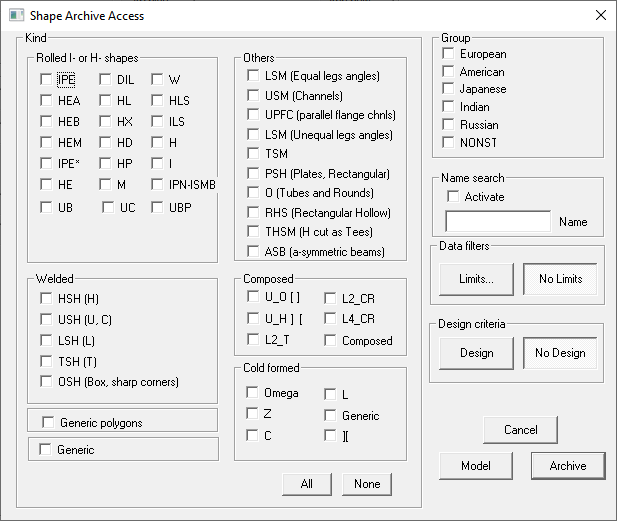Check OSH (Box, sharp corners)

click(46, 381)
